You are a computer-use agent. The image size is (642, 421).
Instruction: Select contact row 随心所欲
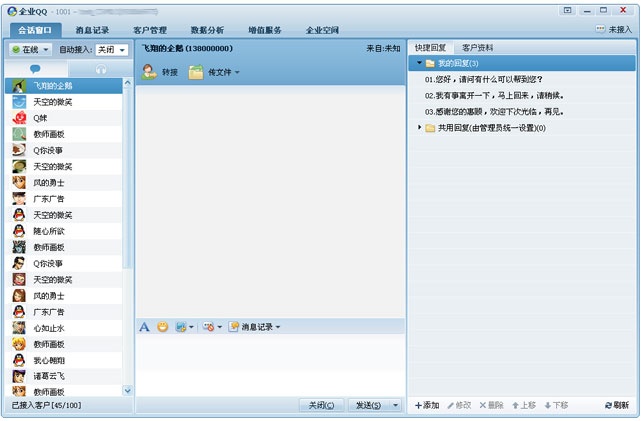(x=63, y=231)
